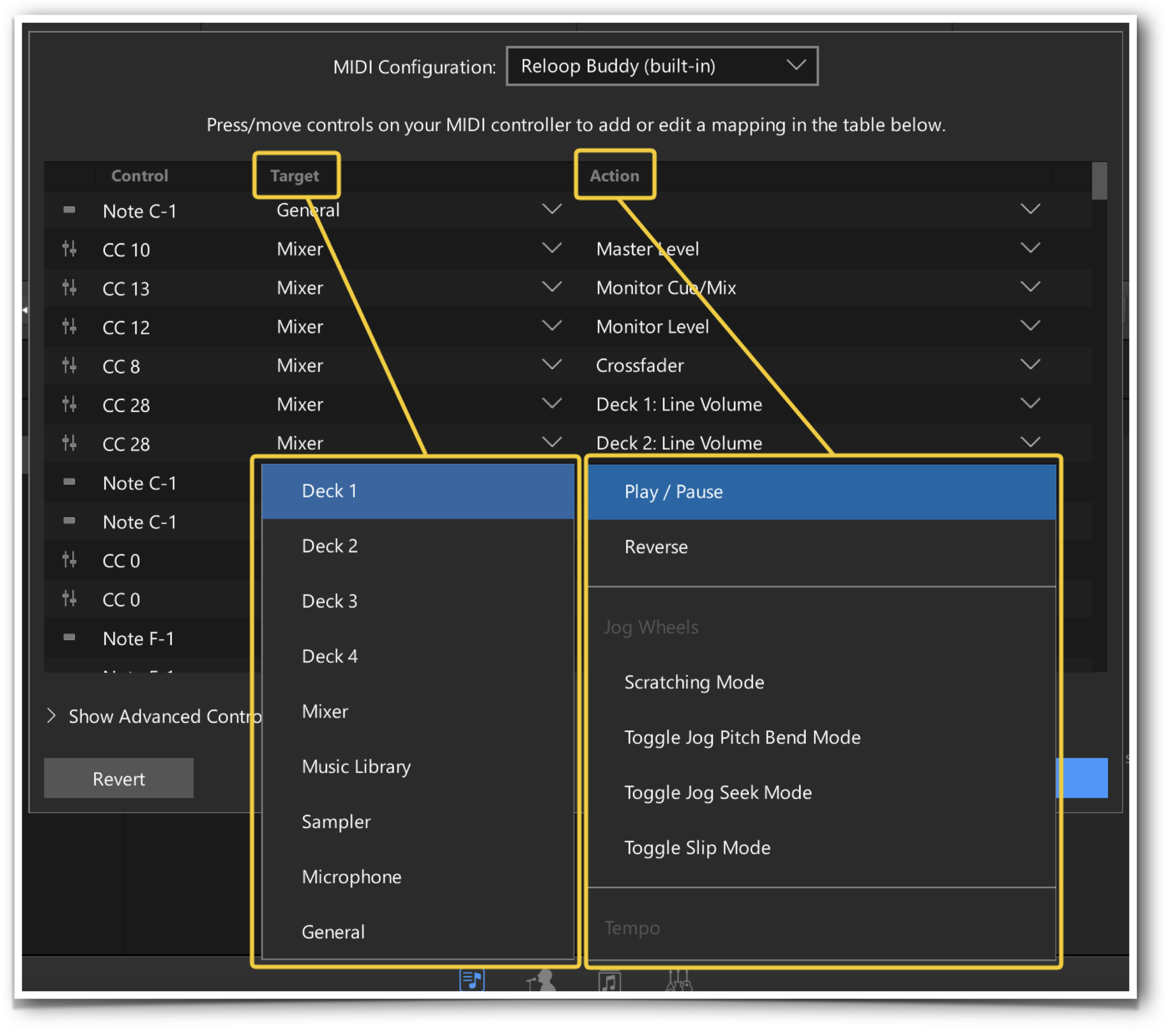Choose Scratching Mode action
This screenshot has height=1036, width=1168.
coord(822,682)
